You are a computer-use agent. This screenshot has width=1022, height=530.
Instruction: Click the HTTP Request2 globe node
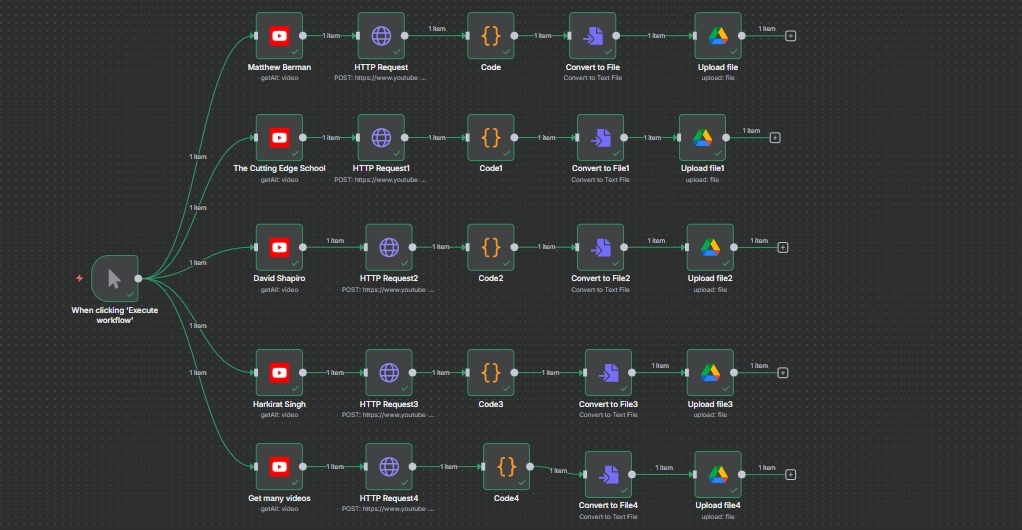tap(389, 247)
